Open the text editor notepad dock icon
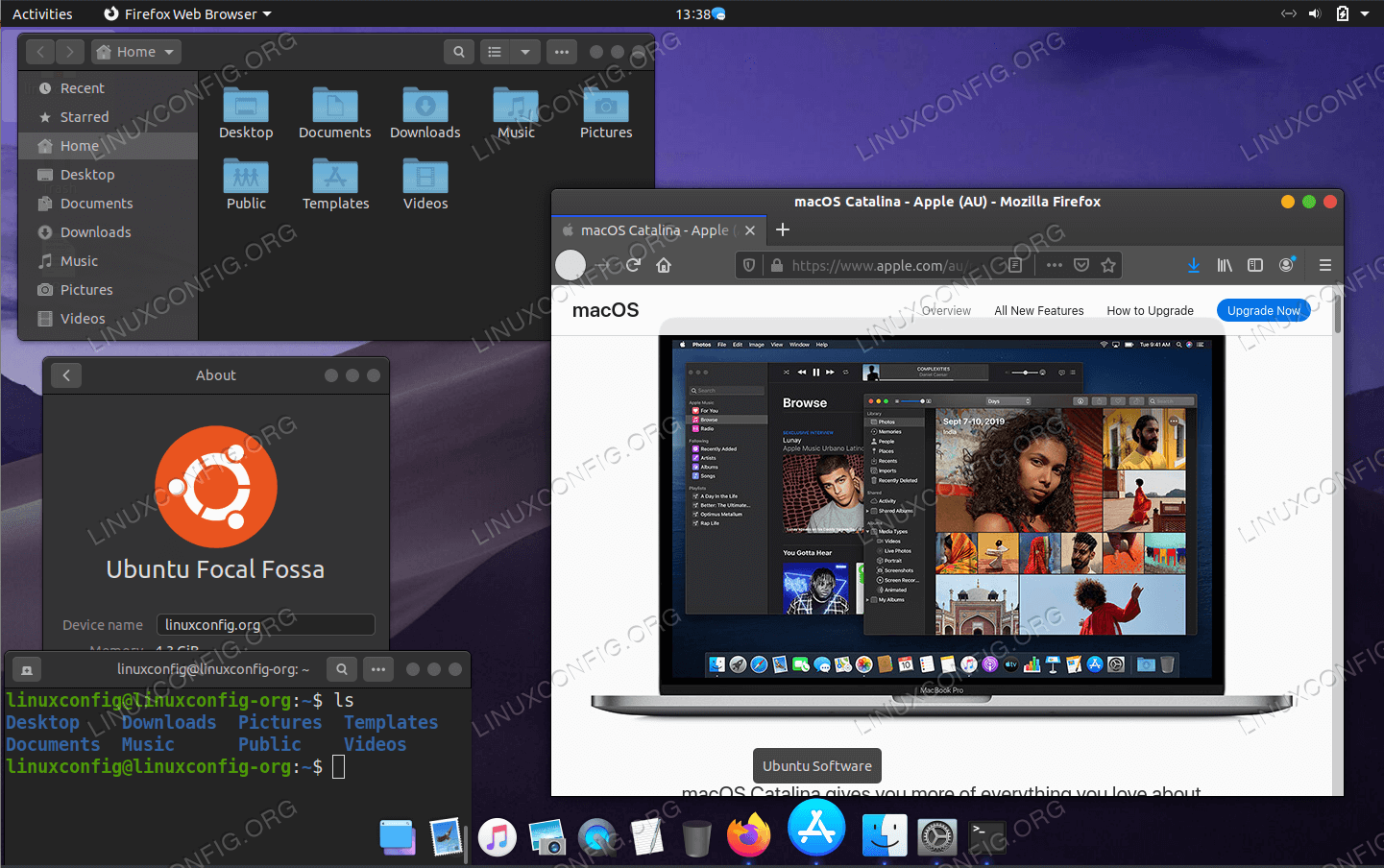The height and width of the screenshot is (868, 1384). (x=647, y=837)
